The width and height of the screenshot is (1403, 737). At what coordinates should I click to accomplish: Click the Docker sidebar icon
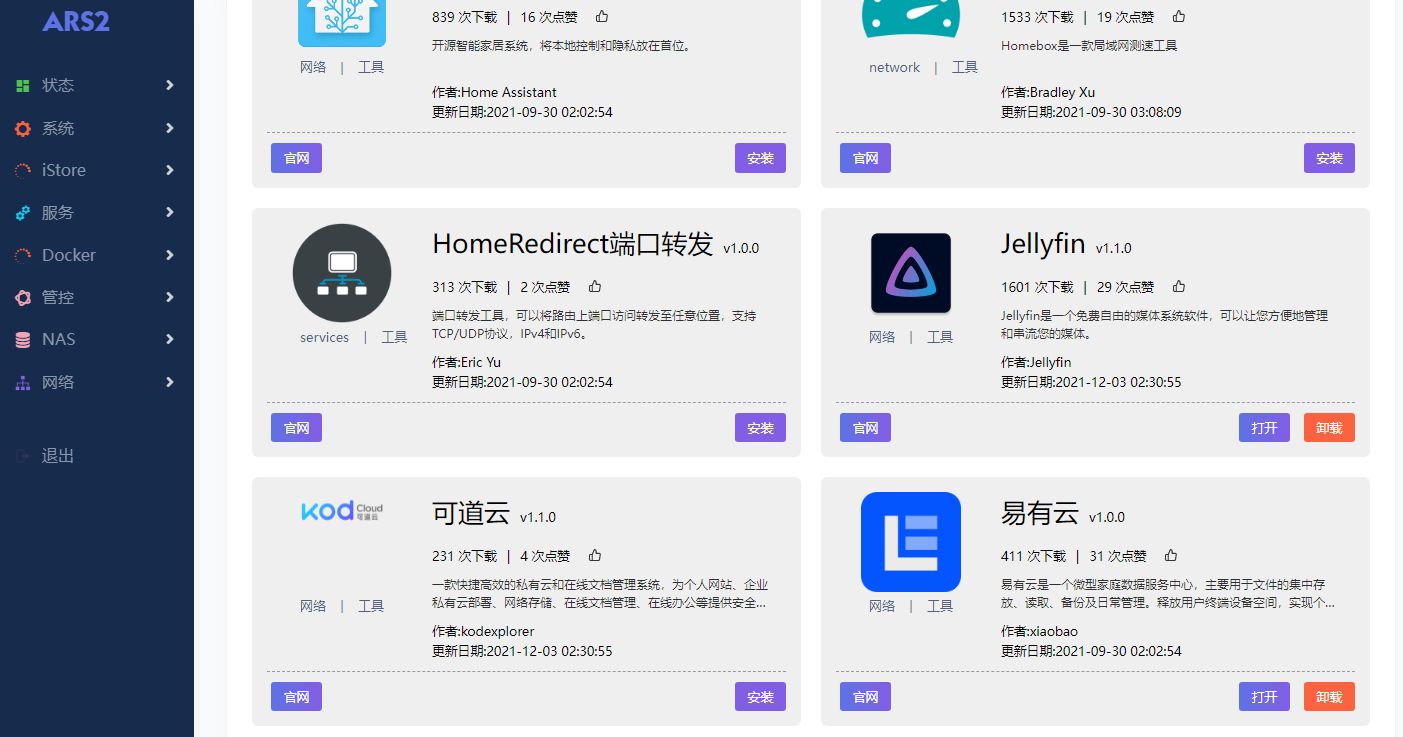pos(23,255)
